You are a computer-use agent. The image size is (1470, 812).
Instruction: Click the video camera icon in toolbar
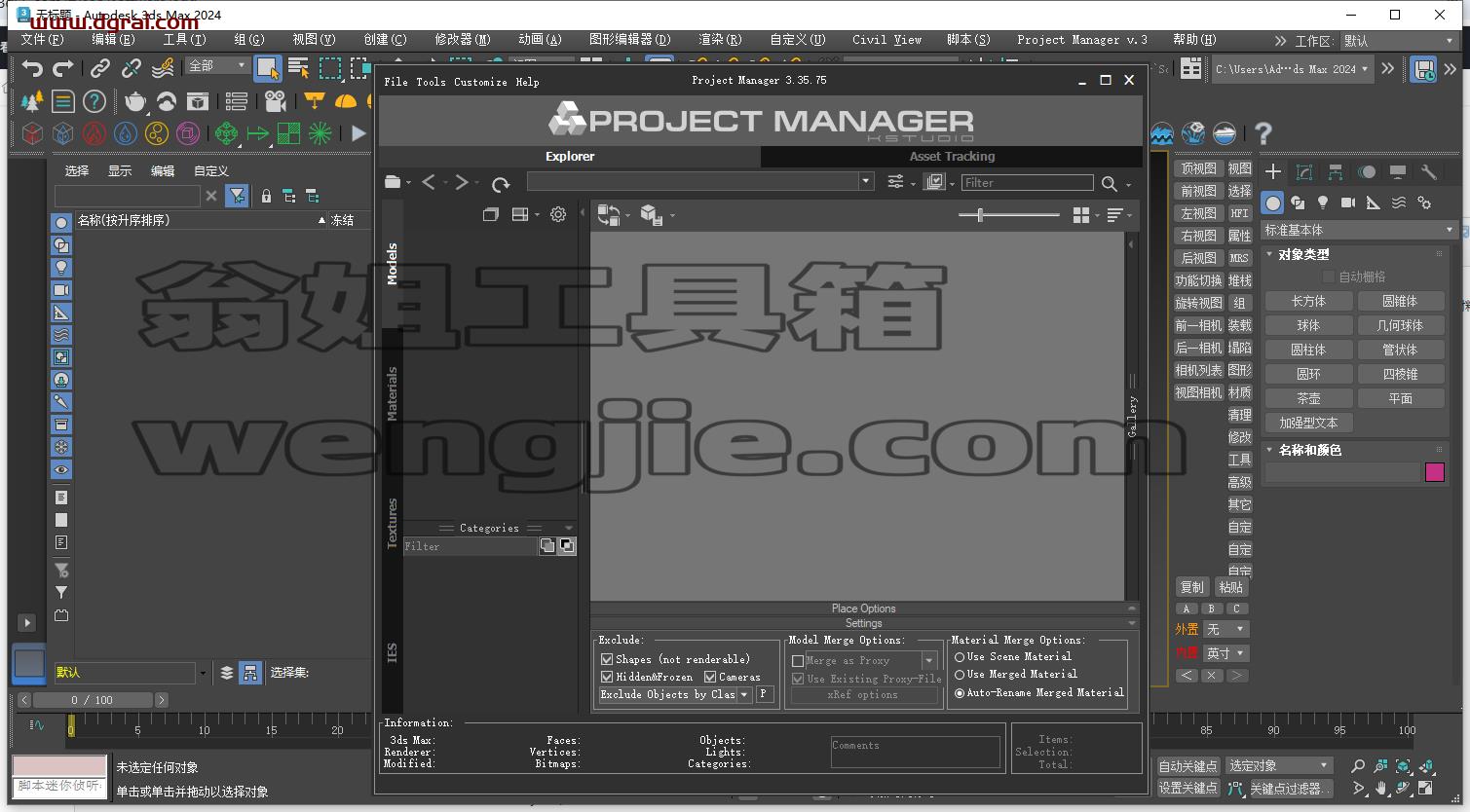(276, 101)
